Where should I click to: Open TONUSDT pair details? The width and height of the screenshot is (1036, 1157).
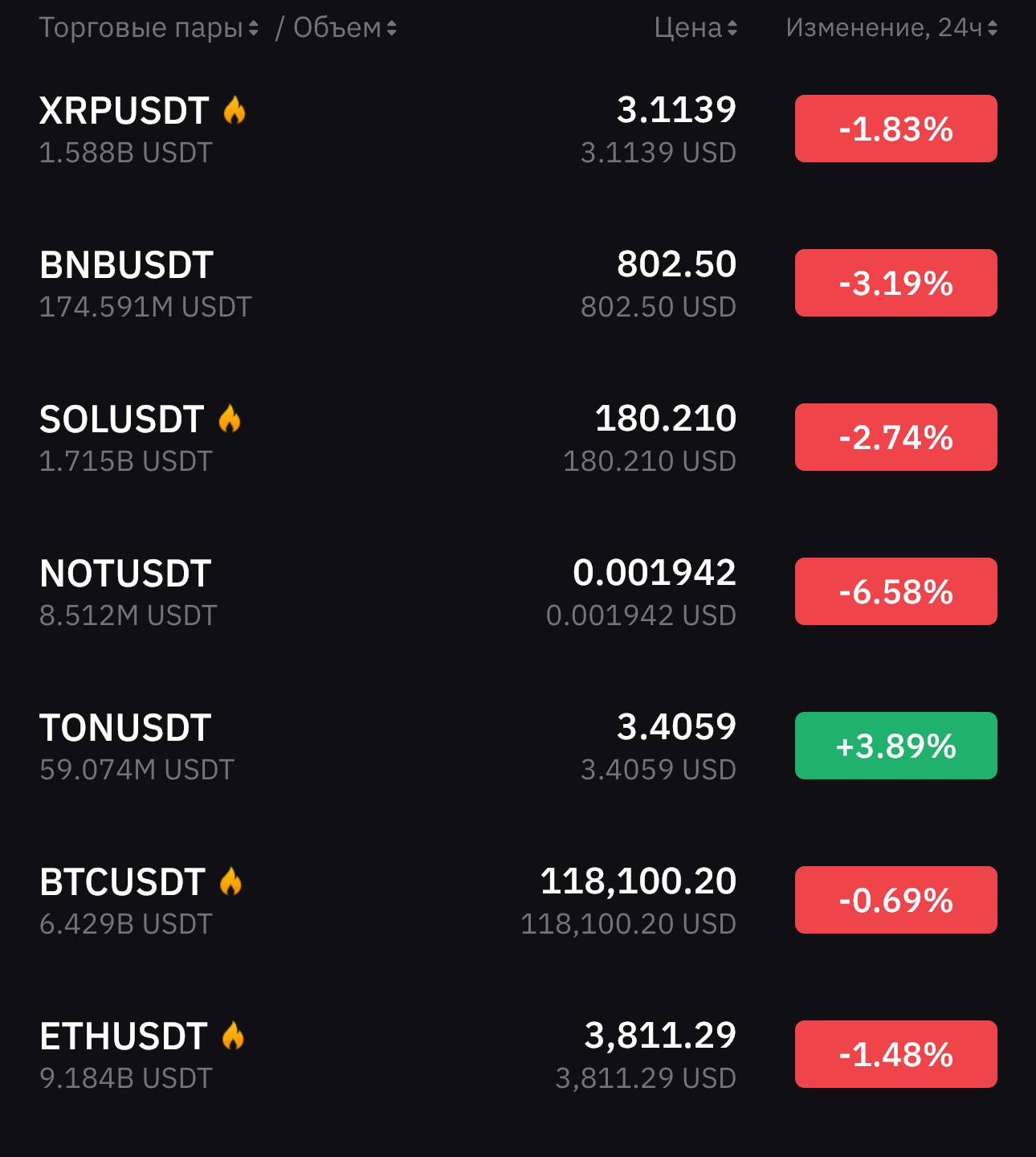(518, 746)
